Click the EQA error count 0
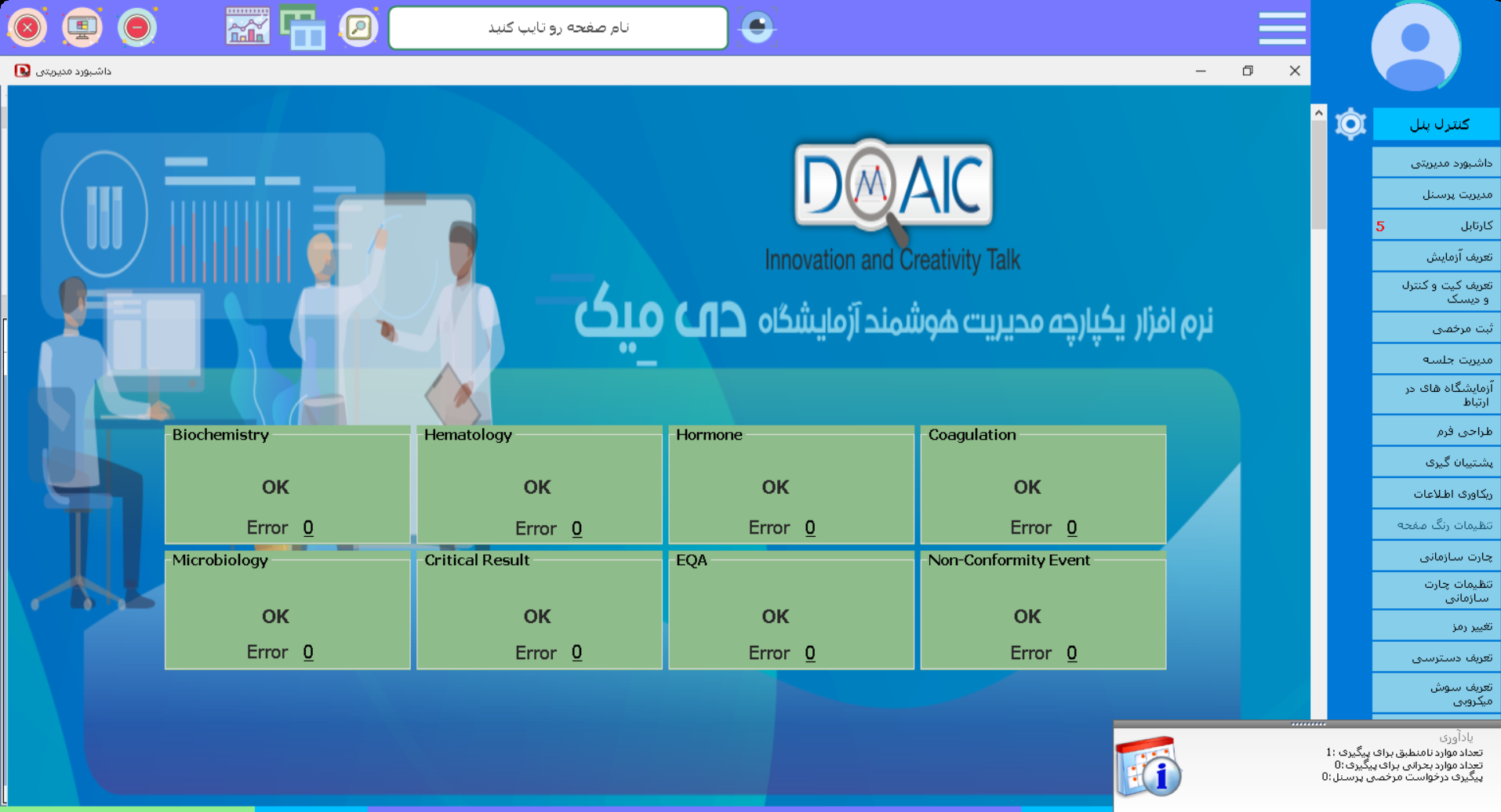 tap(810, 653)
